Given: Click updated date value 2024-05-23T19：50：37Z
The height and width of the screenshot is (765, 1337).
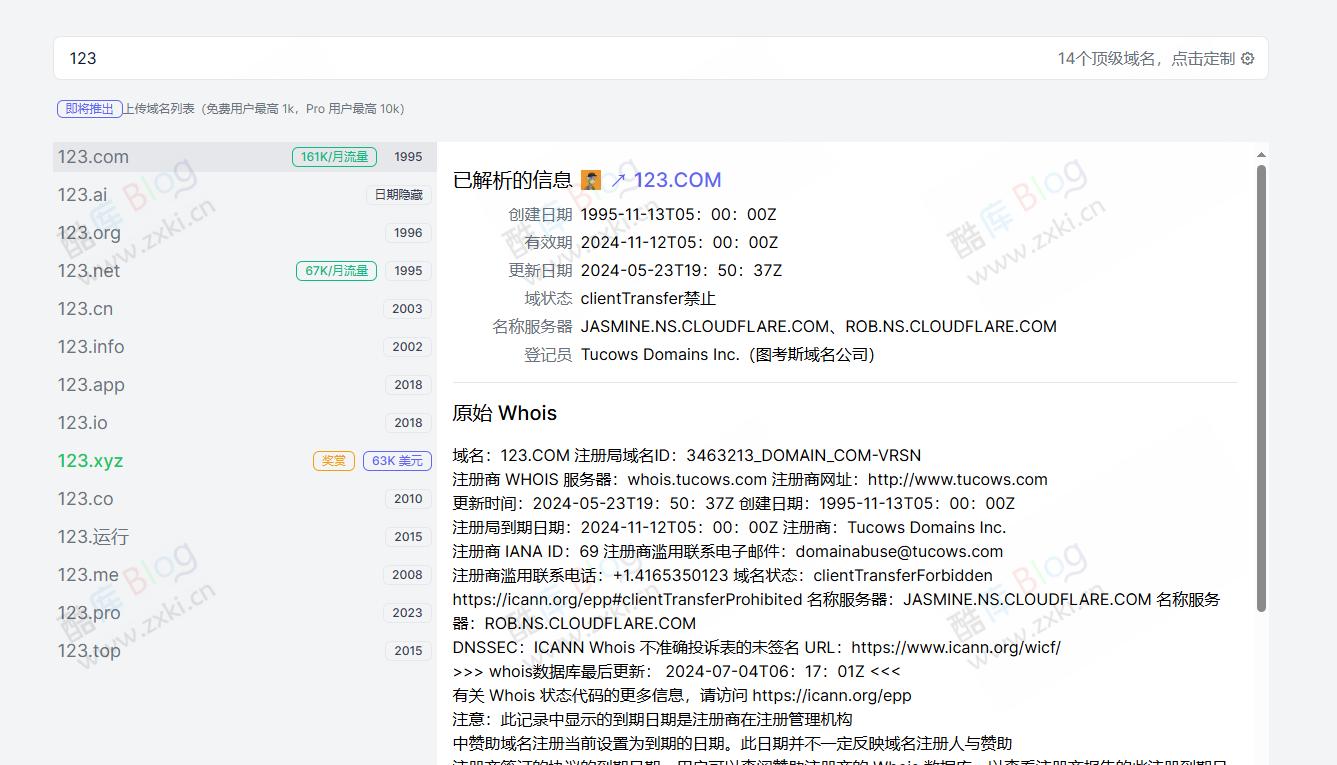Looking at the screenshot, I should point(681,270).
